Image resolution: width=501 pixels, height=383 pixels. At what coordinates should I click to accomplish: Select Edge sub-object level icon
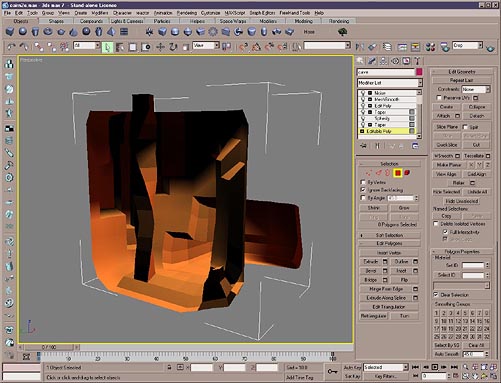tap(379, 173)
